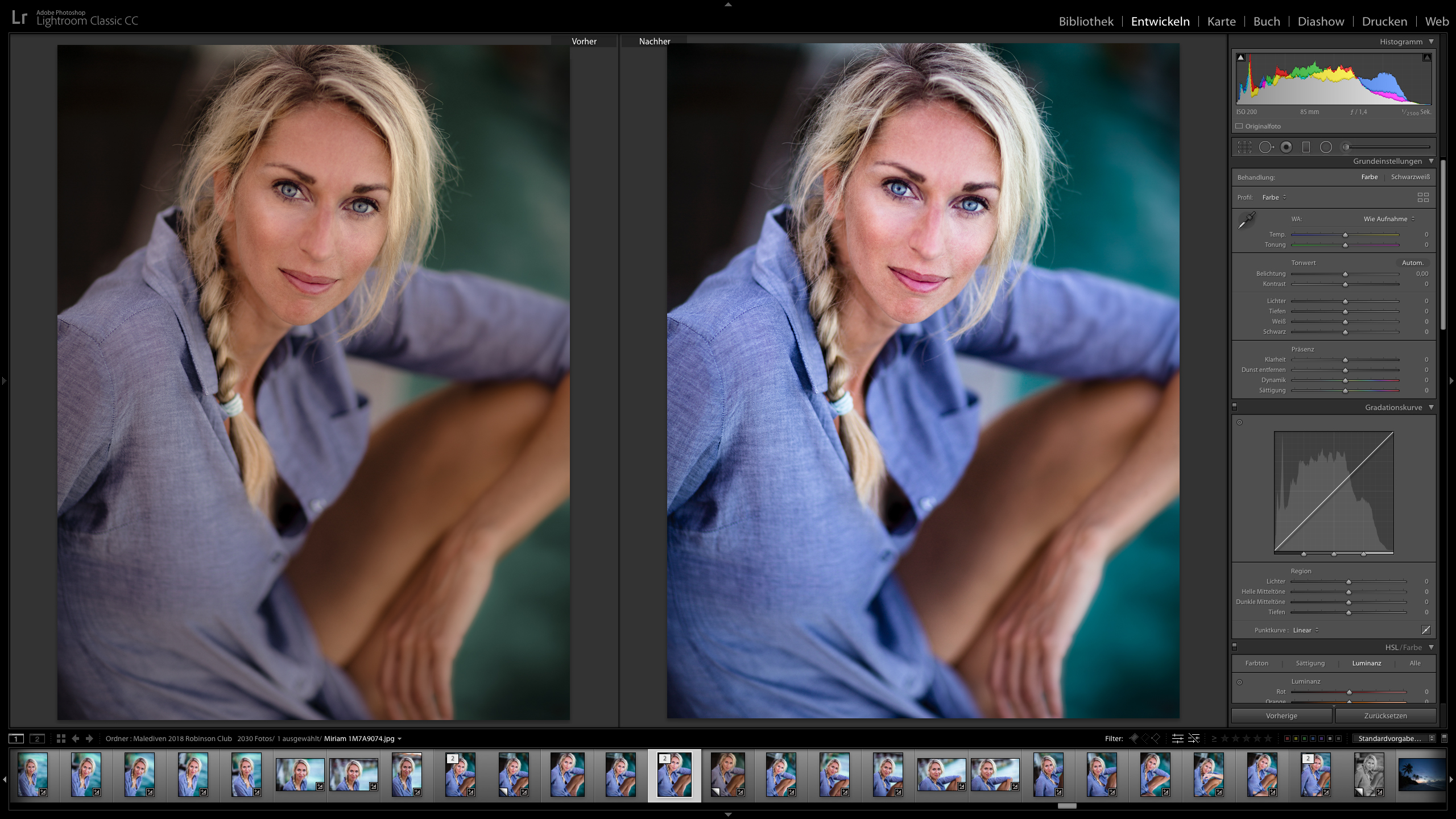Click the Sättigung slider handle in Präsenz
This screenshot has width=1456, height=819.
pos(1345,391)
